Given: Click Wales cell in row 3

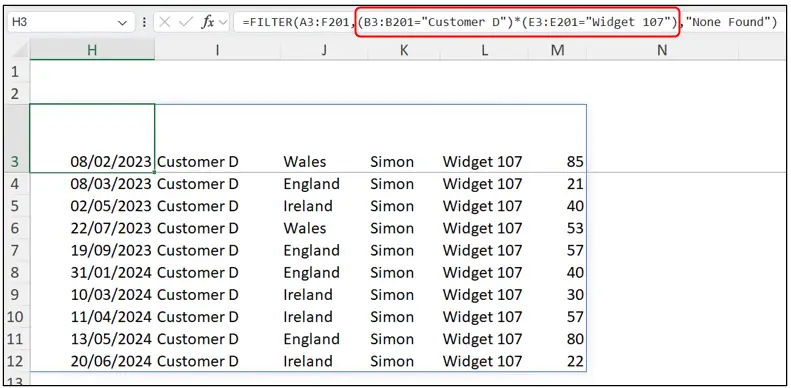Looking at the screenshot, I should click(x=324, y=138).
